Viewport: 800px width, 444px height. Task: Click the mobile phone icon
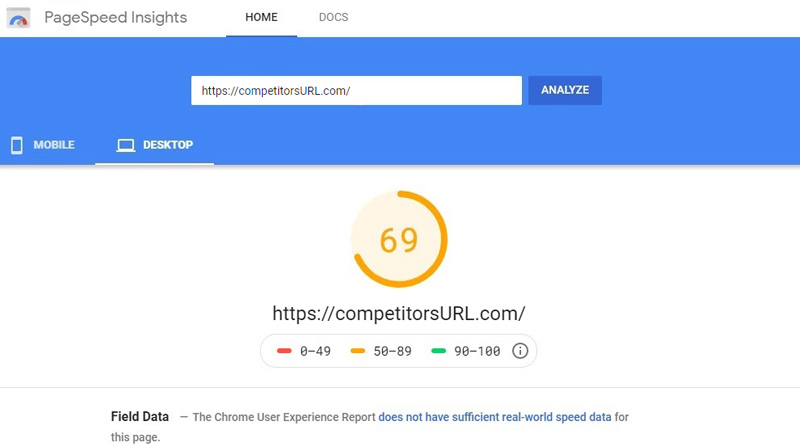tap(16, 145)
